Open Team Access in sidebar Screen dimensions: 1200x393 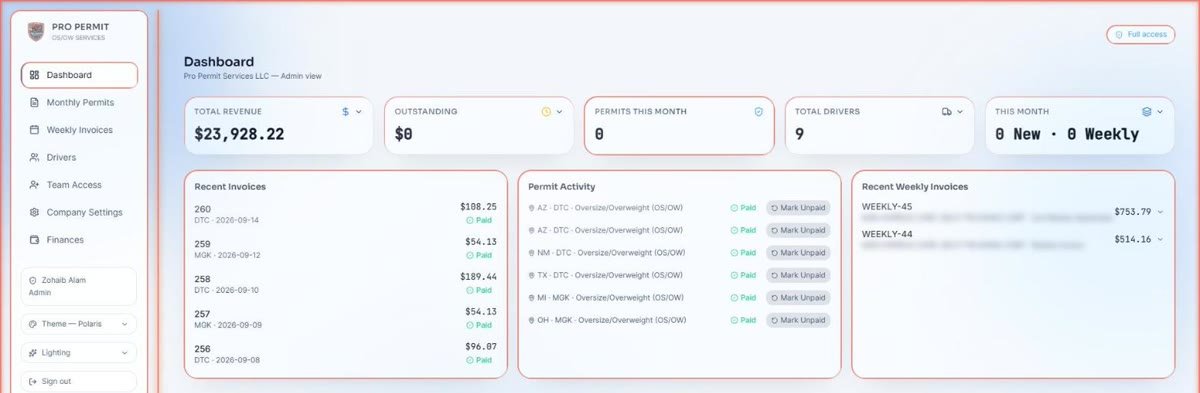[79, 185]
